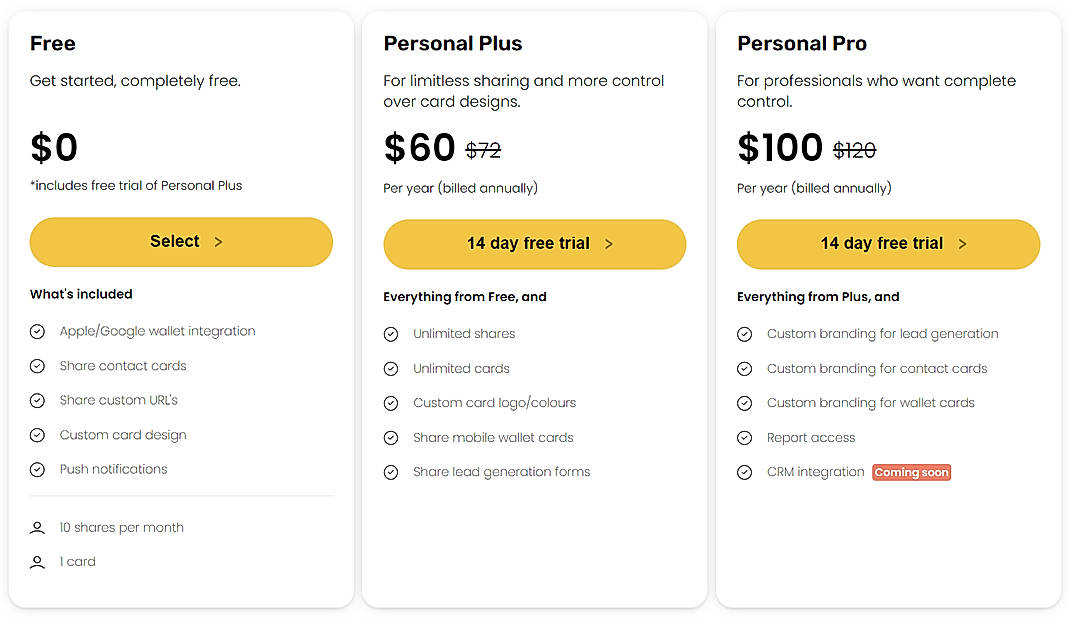Select the checkmark beside Custom card design
1070x617 pixels.
pyautogui.click(x=37, y=435)
